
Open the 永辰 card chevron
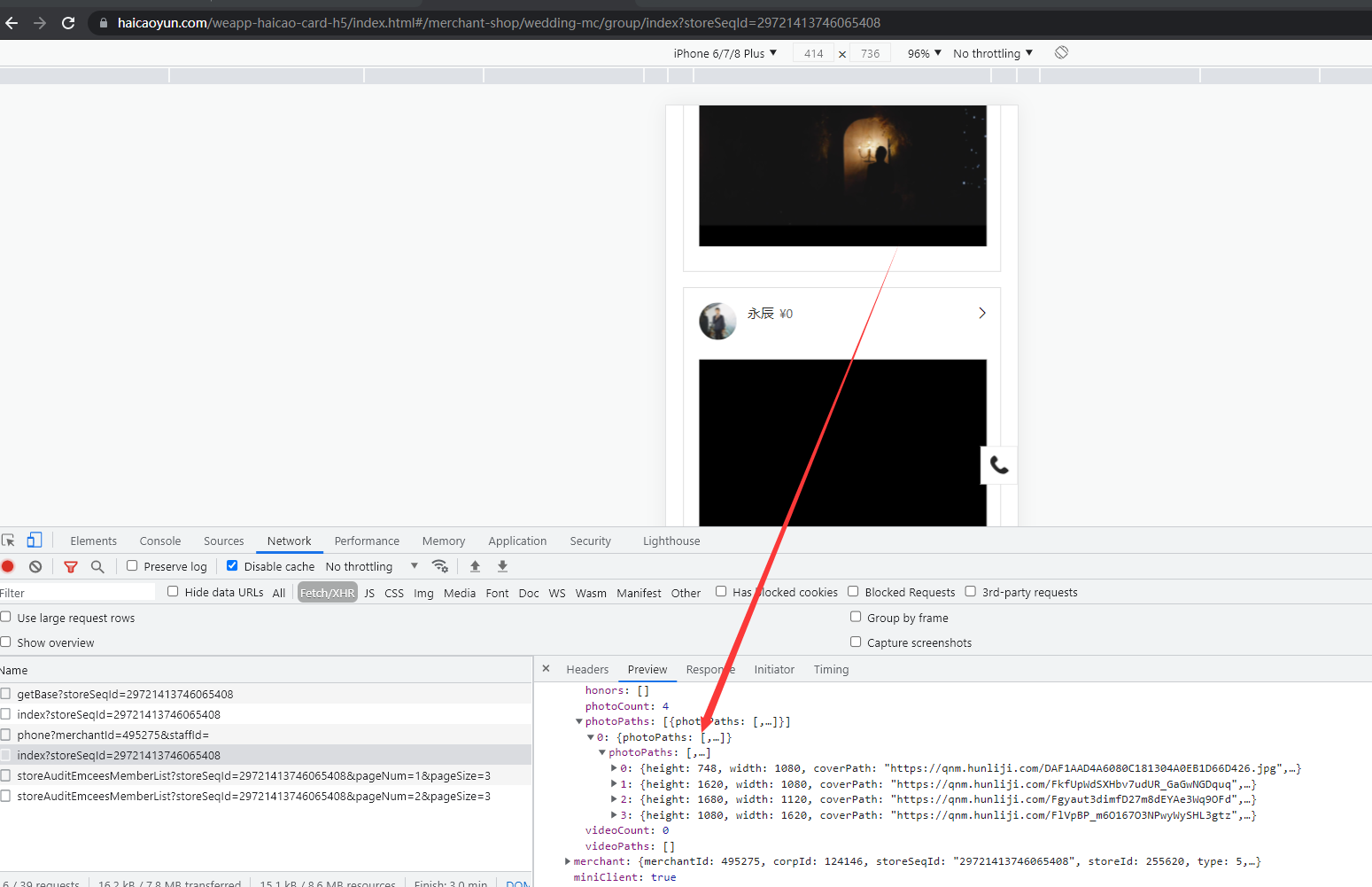(x=982, y=313)
